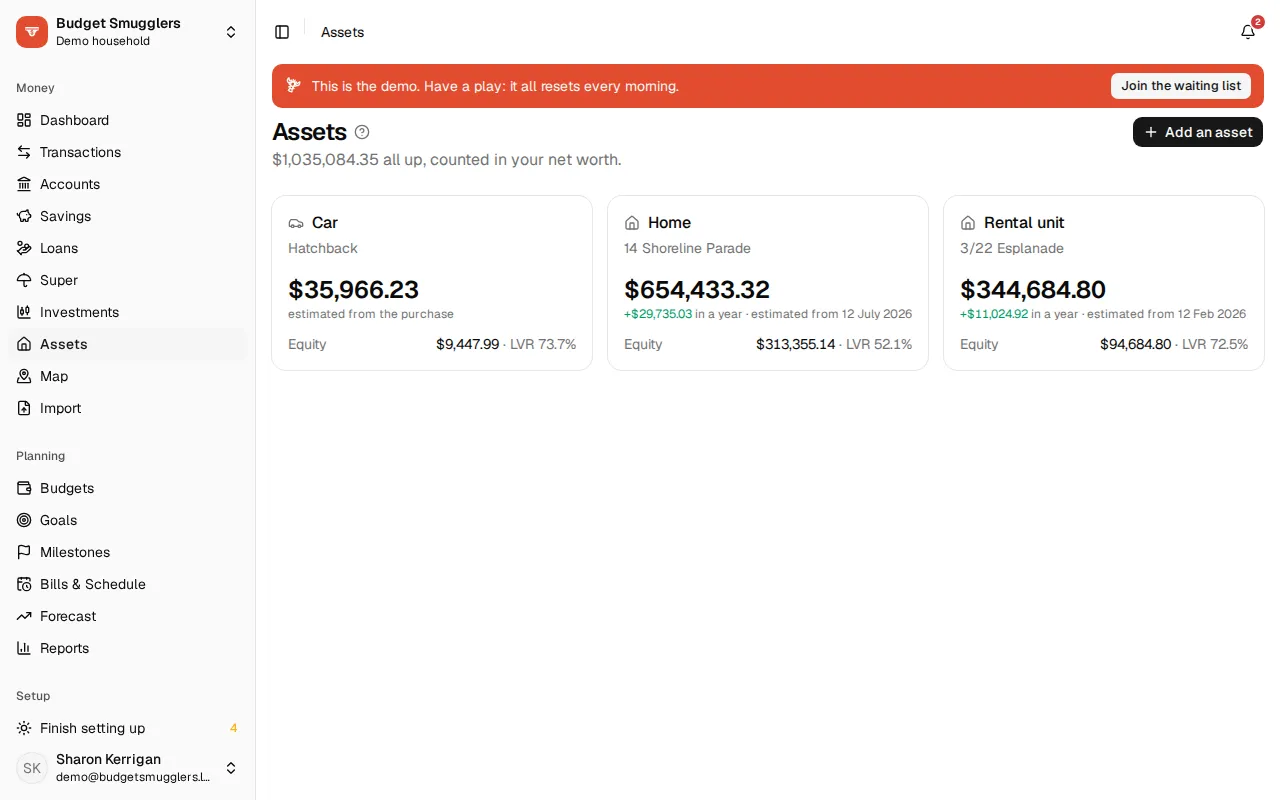Click the SK user avatar
This screenshot has height=800, width=1280.
pos(32,768)
